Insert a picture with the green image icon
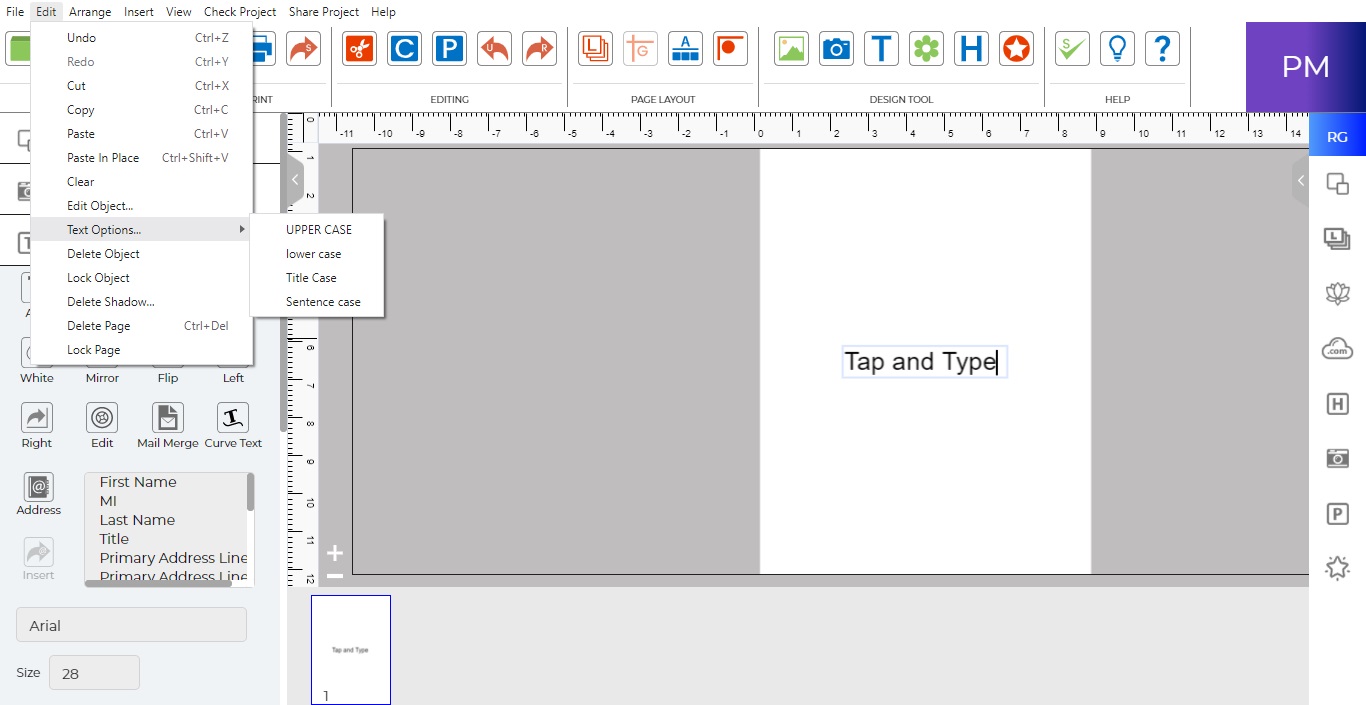 791,48
